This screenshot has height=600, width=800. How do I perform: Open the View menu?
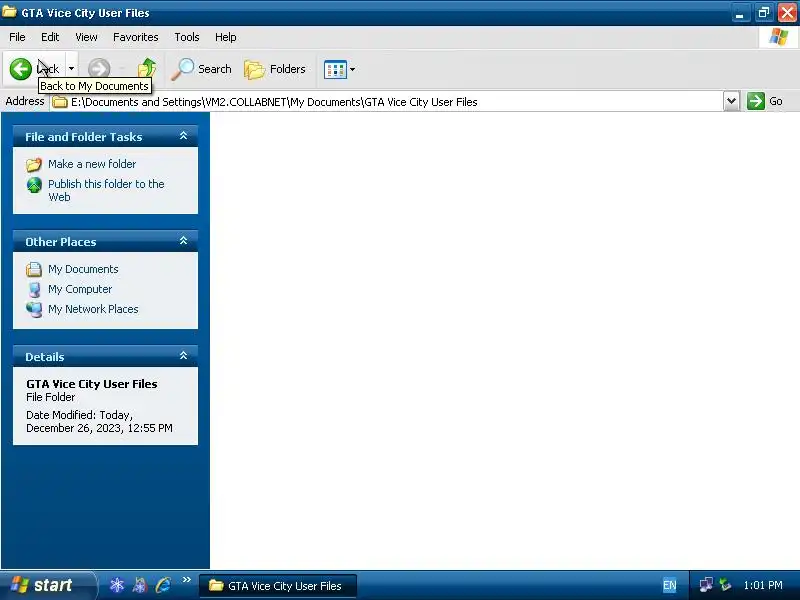(86, 37)
